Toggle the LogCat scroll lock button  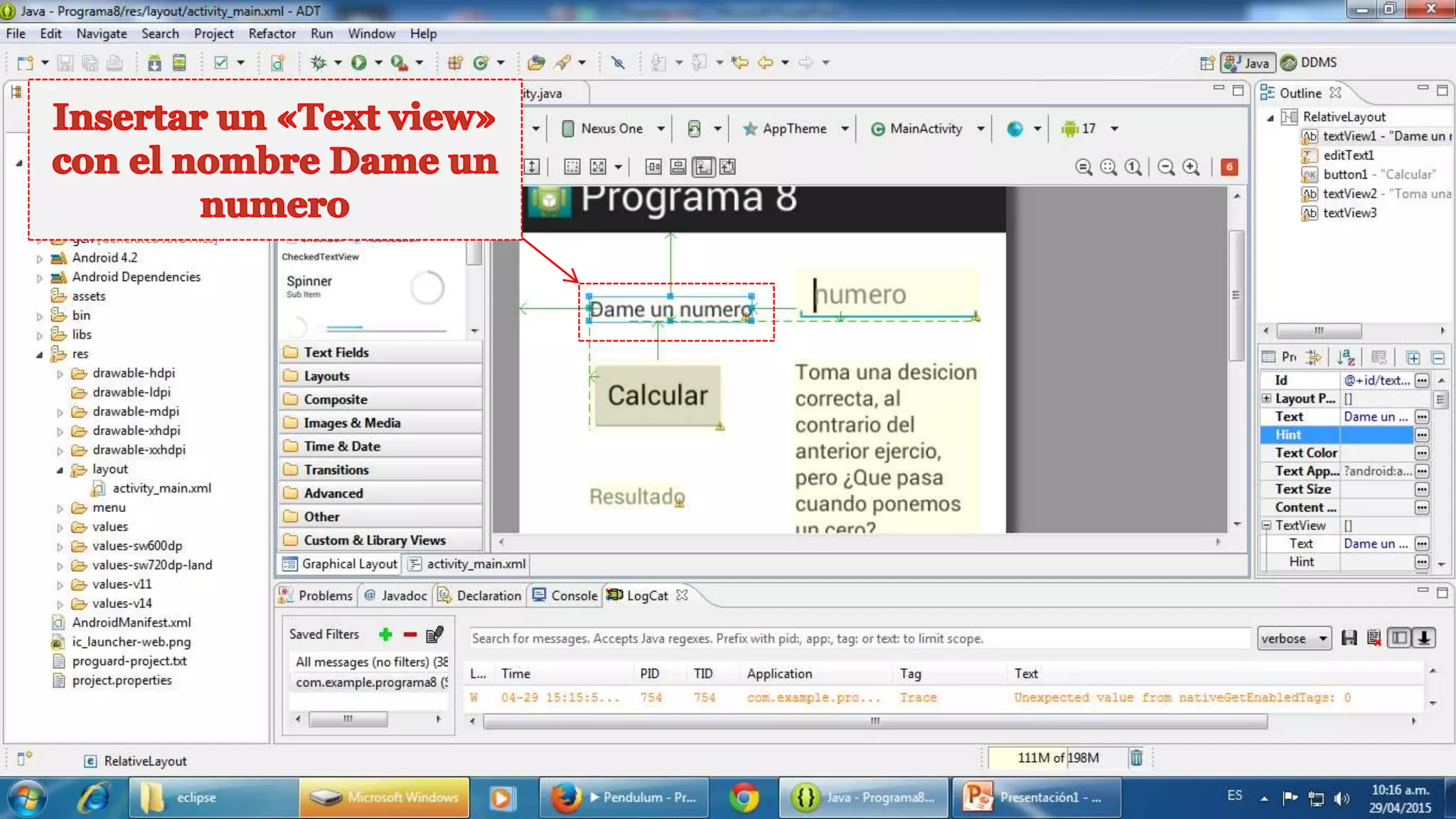tap(1424, 638)
